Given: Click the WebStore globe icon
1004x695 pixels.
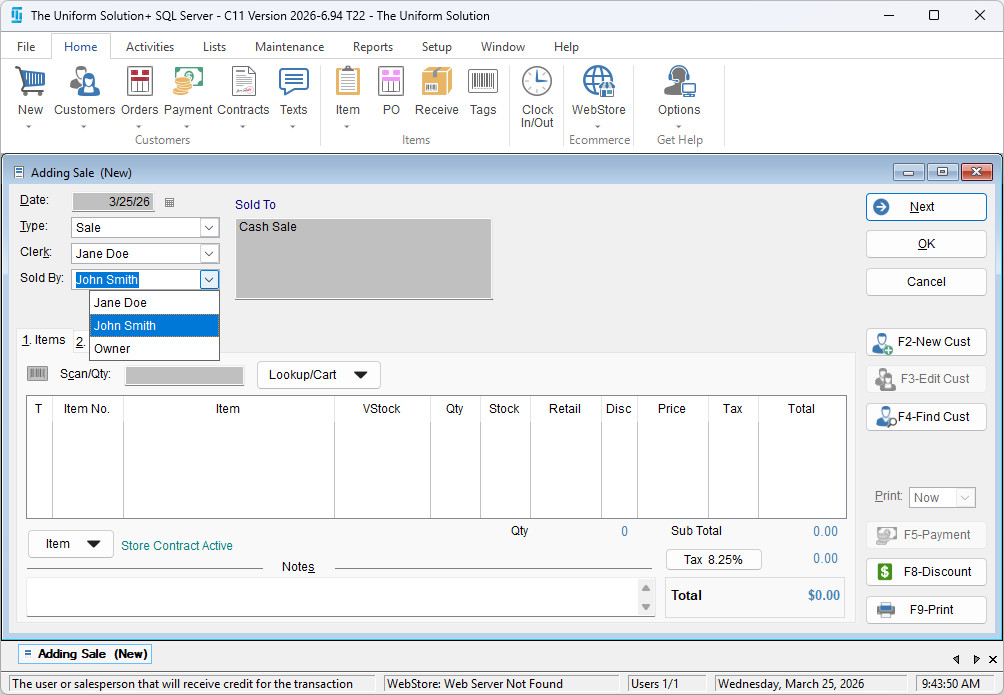Looking at the screenshot, I should click(x=598, y=82).
